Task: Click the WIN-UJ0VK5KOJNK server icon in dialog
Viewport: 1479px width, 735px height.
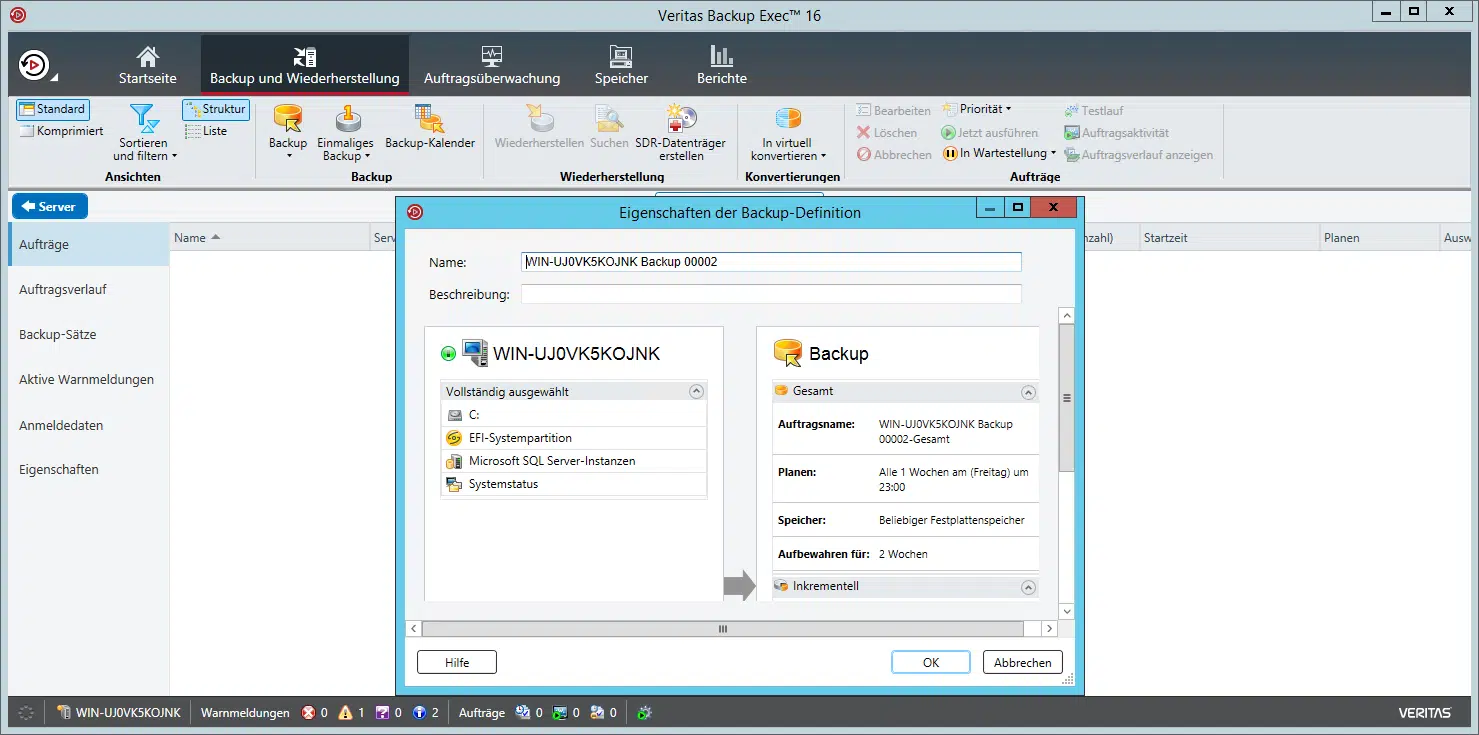Action: [474, 353]
